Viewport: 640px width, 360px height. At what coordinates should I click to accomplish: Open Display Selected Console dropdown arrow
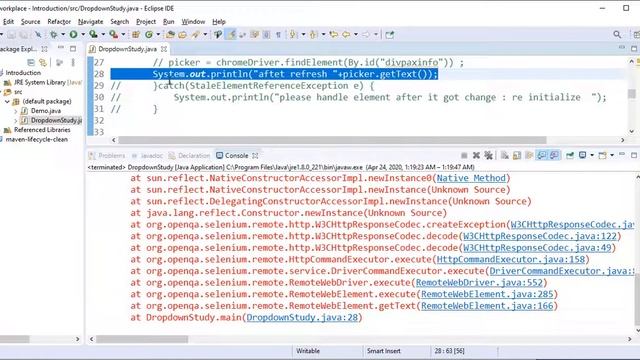point(592,156)
